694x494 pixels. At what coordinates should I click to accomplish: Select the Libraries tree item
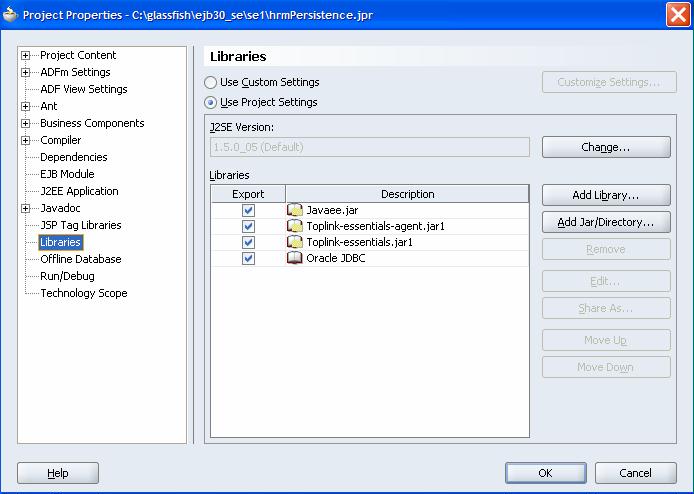pos(61,242)
